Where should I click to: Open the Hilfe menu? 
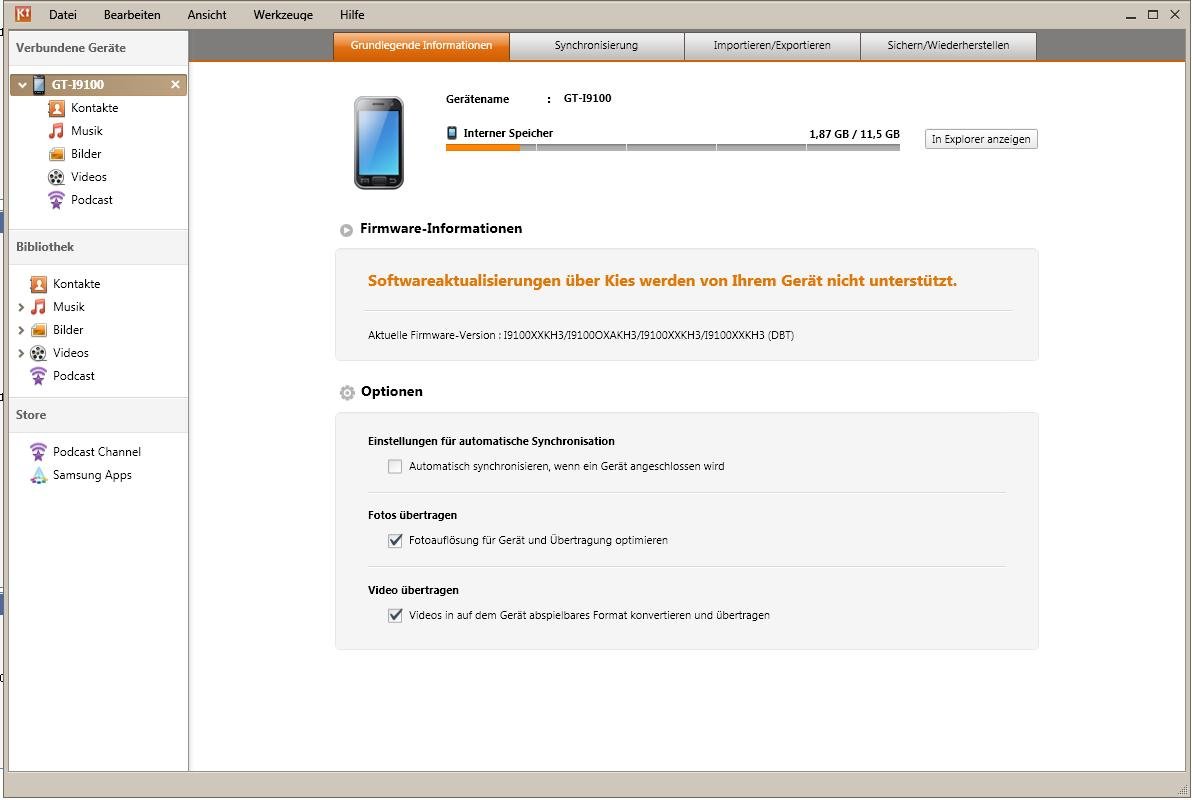tap(352, 14)
